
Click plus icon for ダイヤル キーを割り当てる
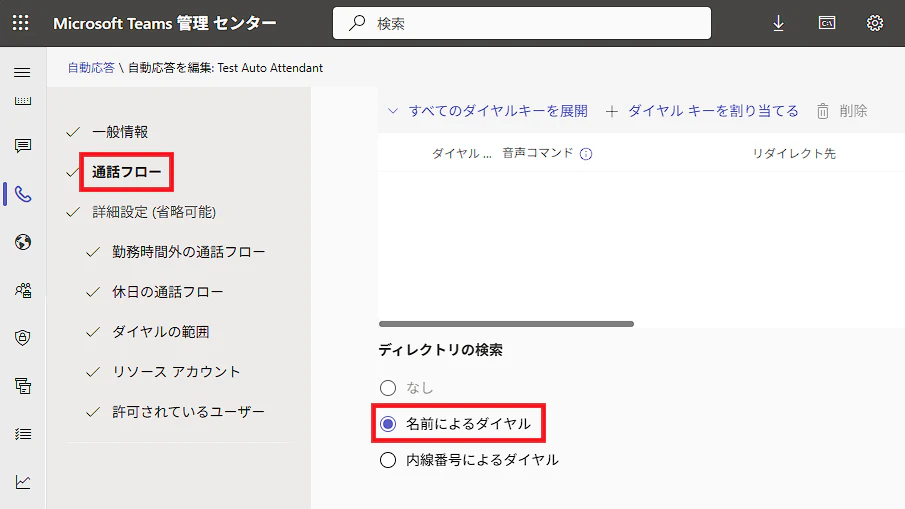[x=612, y=111]
